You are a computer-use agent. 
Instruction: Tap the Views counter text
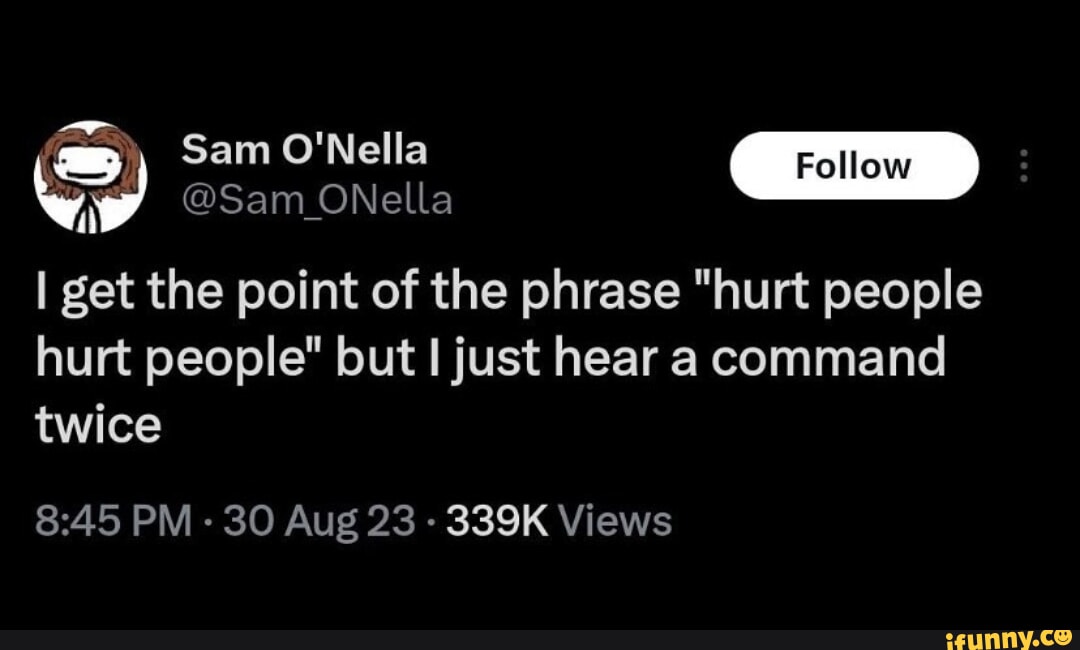point(614,519)
